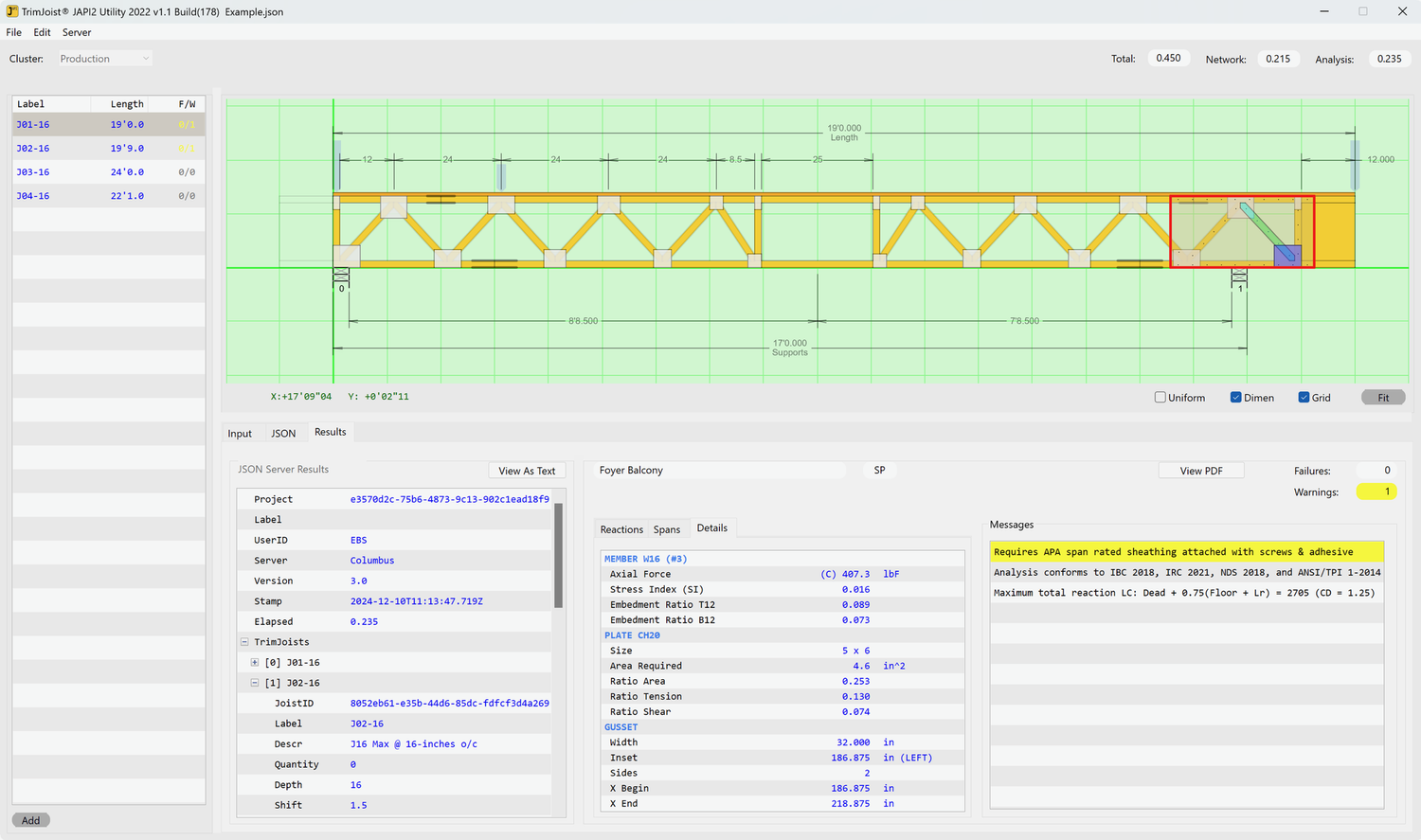Open the Edit menu
This screenshot has height=840, width=1421.
point(41,31)
